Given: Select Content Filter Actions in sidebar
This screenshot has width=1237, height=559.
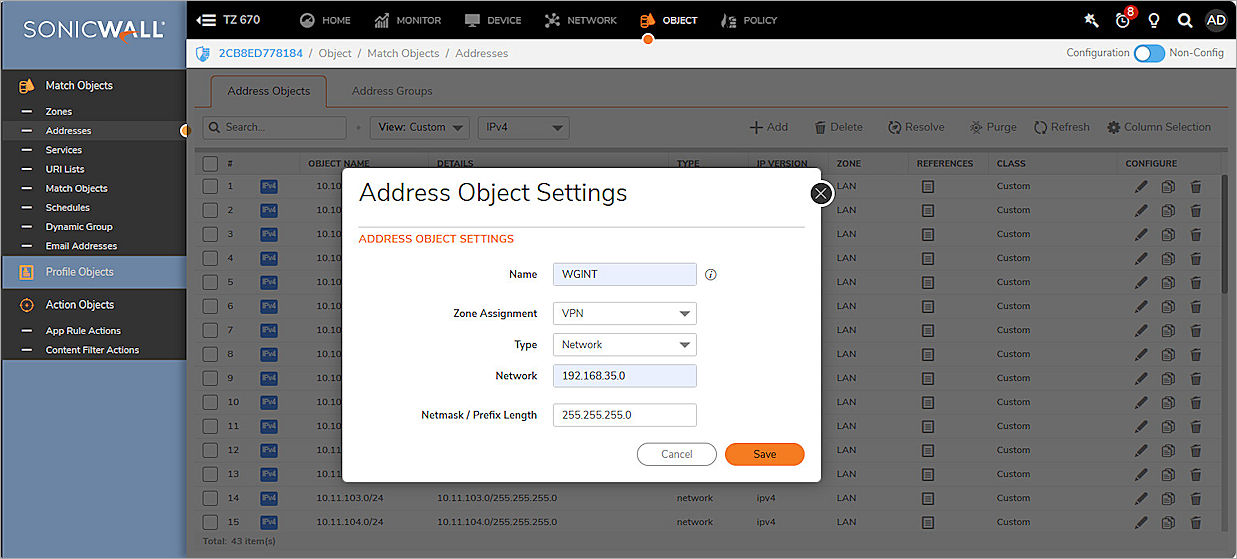Looking at the screenshot, I should 92,350.
